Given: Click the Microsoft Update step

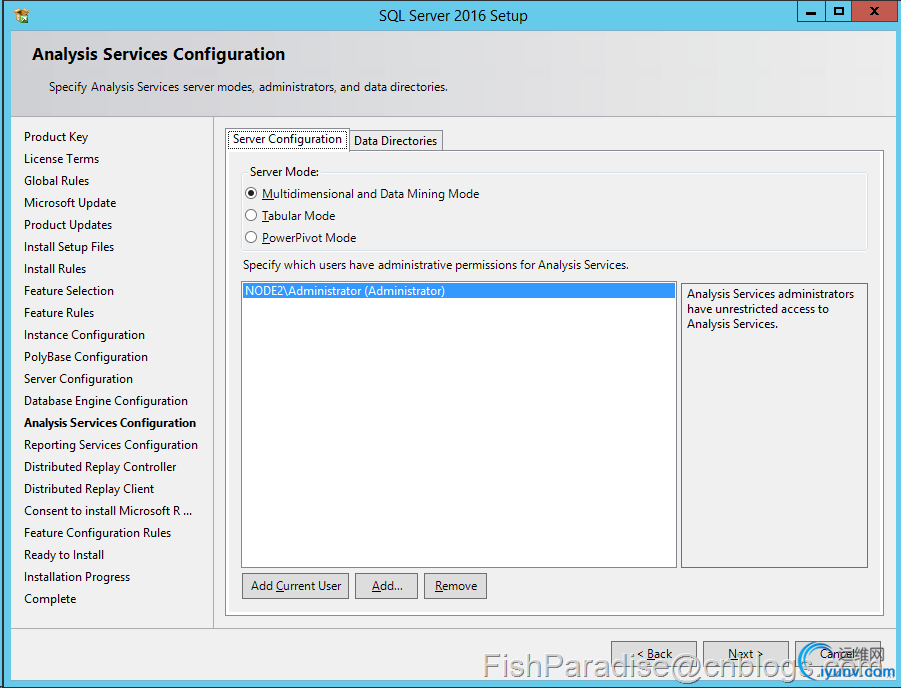Looking at the screenshot, I should (x=70, y=203).
